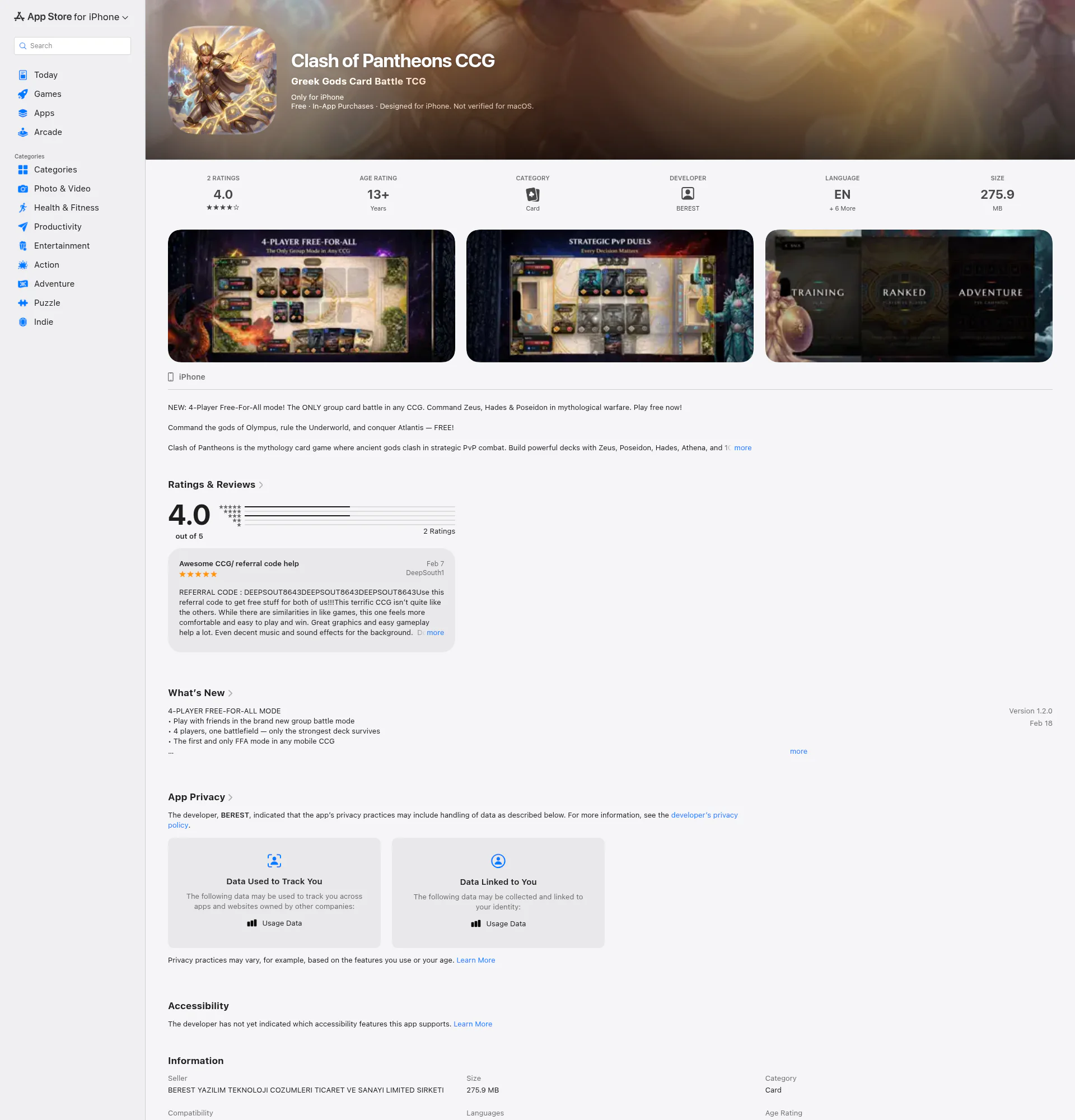
Task: Click the 4.0 ratings summary stat
Action: pyautogui.click(x=223, y=194)
